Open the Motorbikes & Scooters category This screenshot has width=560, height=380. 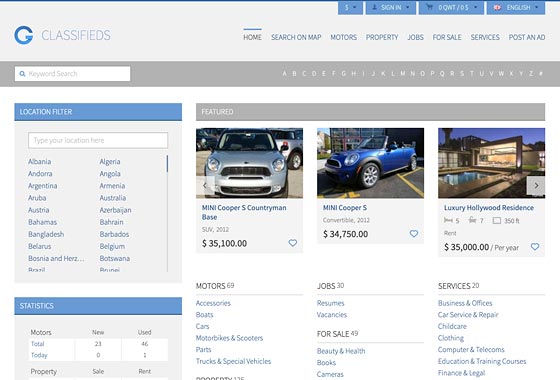pos(229,338)
